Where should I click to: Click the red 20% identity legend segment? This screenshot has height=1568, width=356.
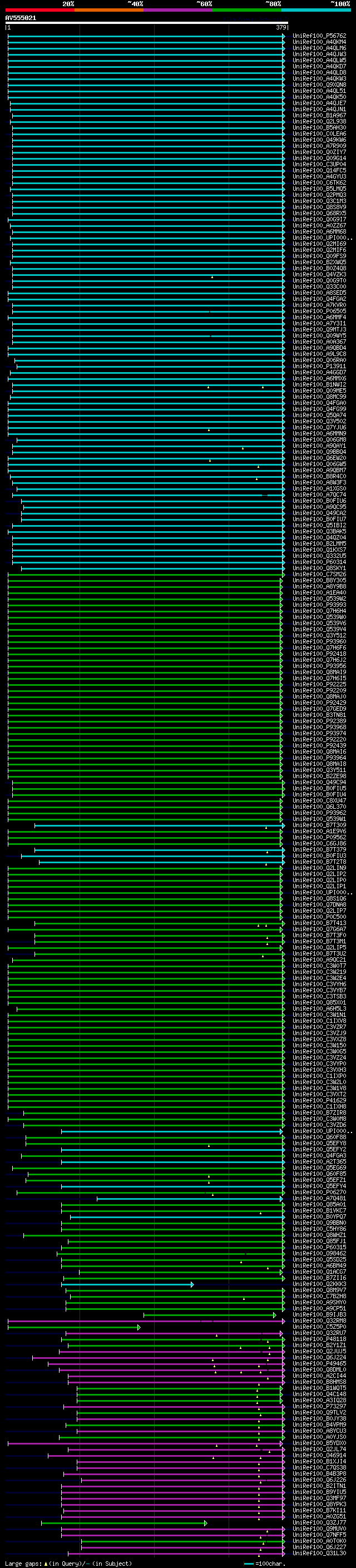click(x=39, y=10)
